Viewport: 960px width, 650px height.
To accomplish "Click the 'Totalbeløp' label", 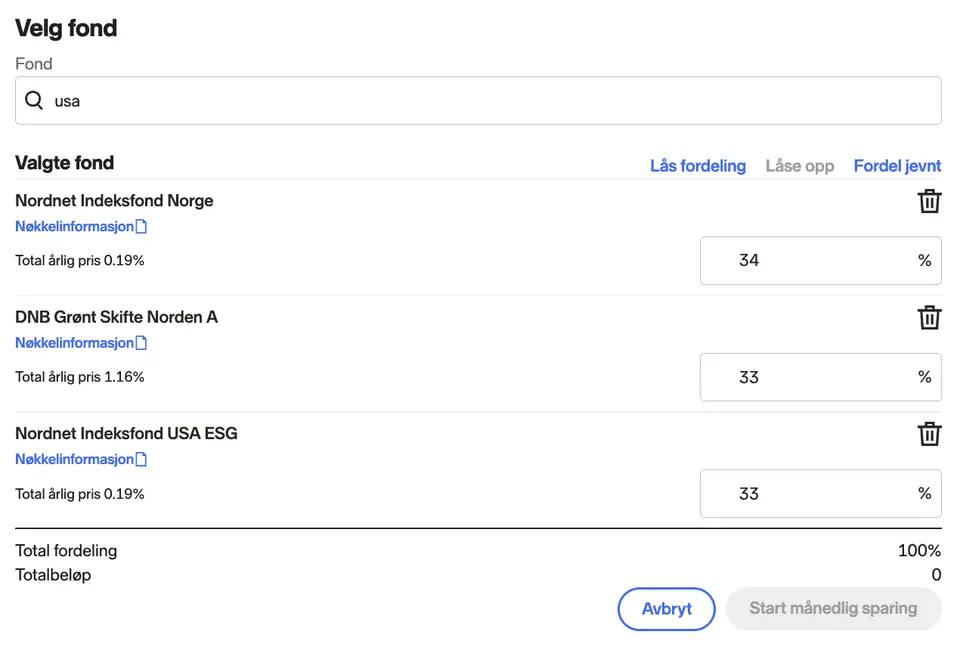I will [x=53, y=575].
